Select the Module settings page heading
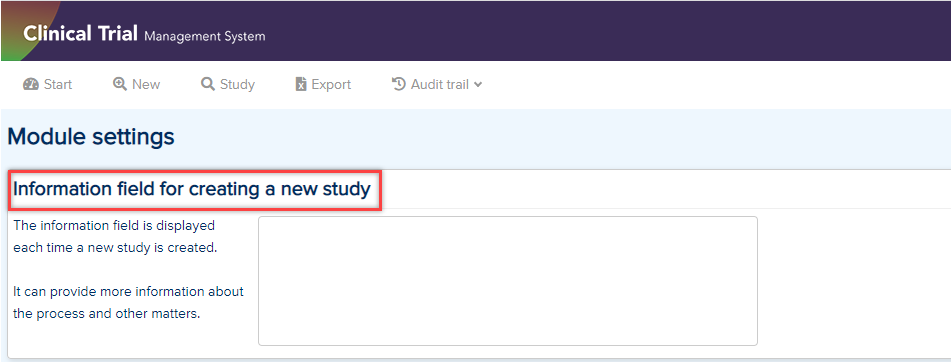The width and height of the screenshot is (951, 362). [x=91, y=137]
